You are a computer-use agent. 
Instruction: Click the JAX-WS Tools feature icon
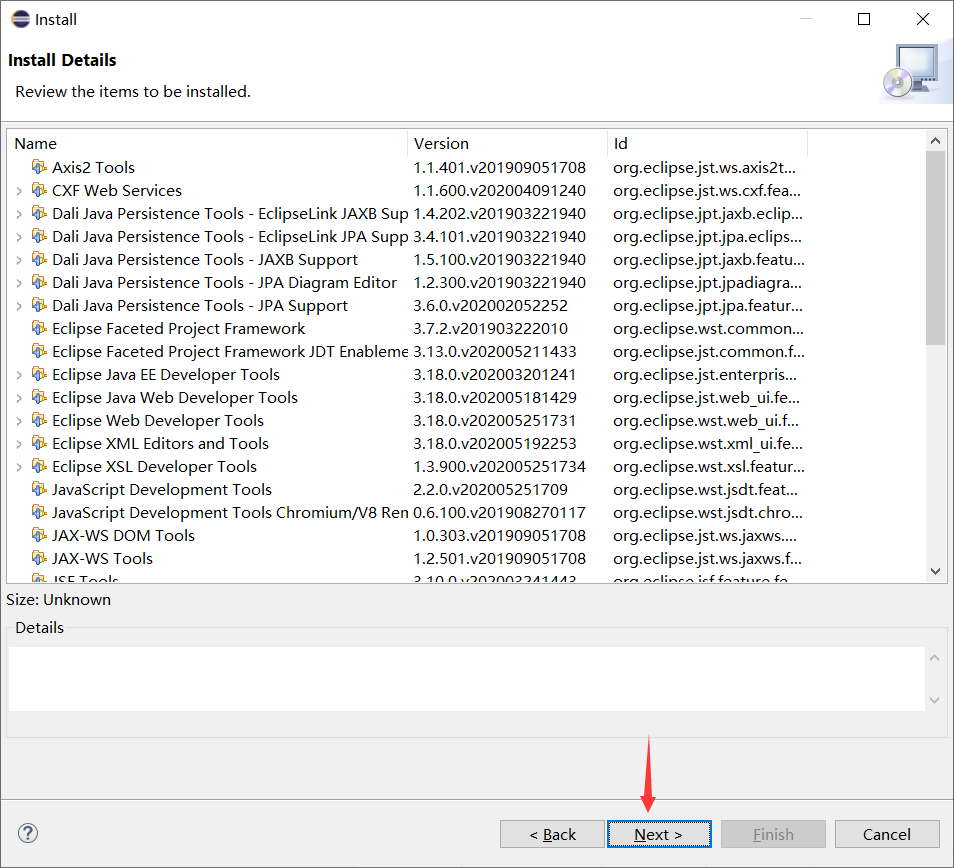[x=39, y=558]
